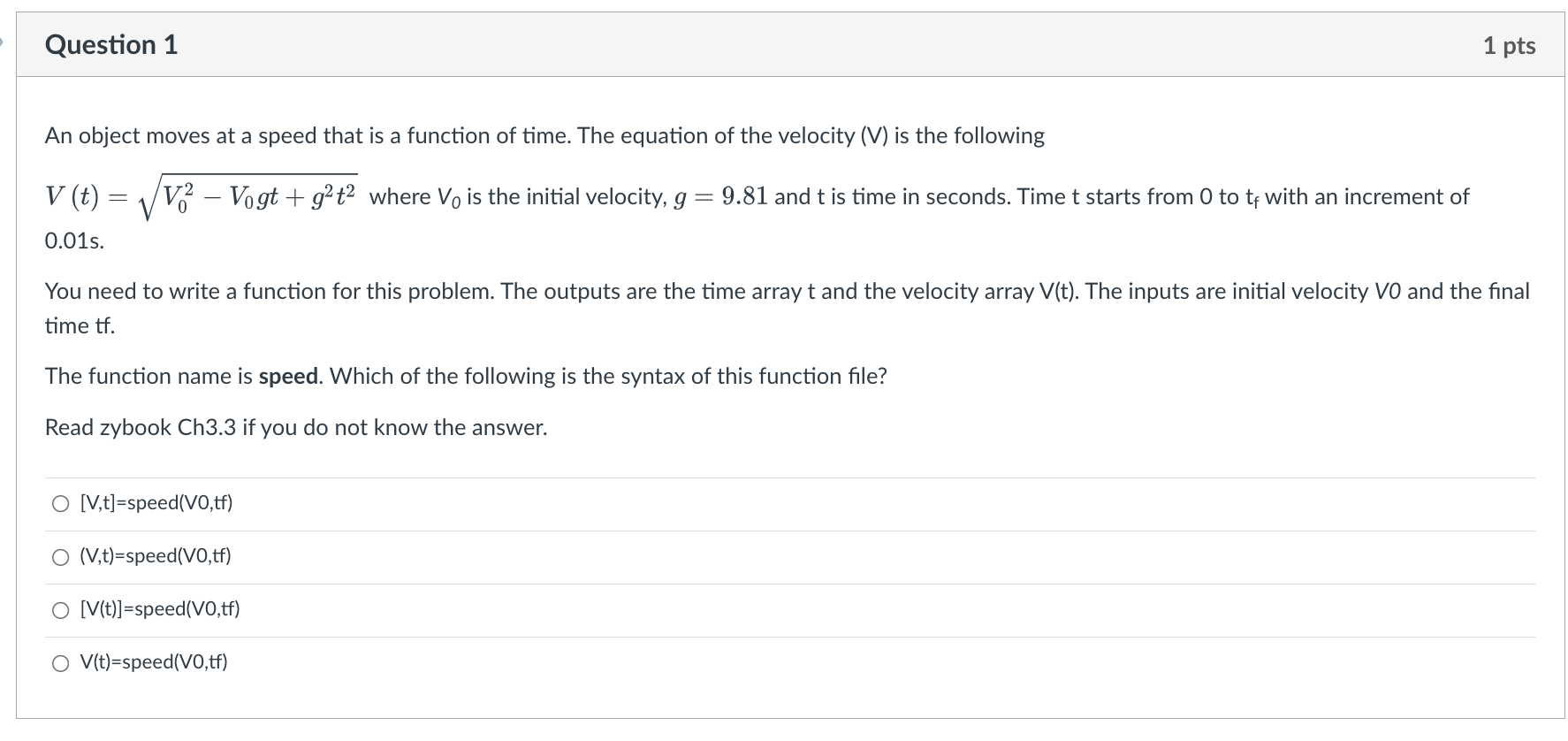Screen dimensions: 1568x741
Task: Click the Read zybook Ch3.3 instruction line
Action: (x=295, y=428)
